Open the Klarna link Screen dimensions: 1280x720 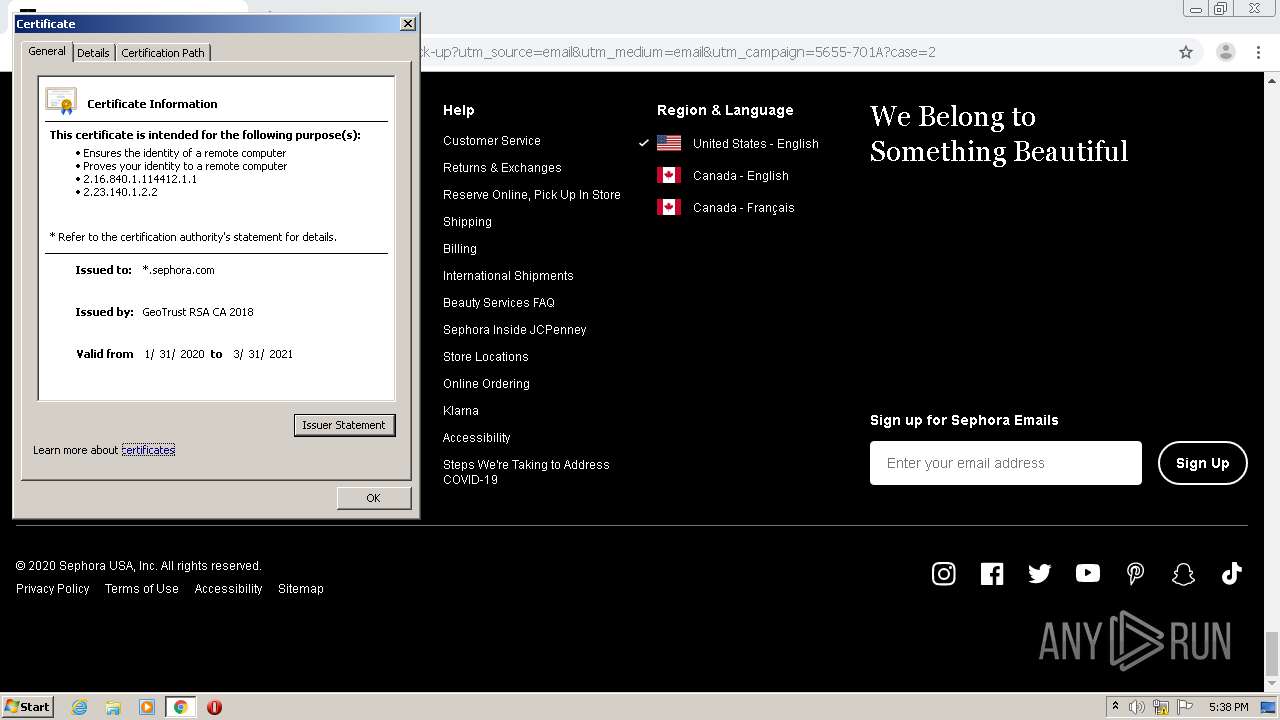pyautogui.click(x=461, y=411)
